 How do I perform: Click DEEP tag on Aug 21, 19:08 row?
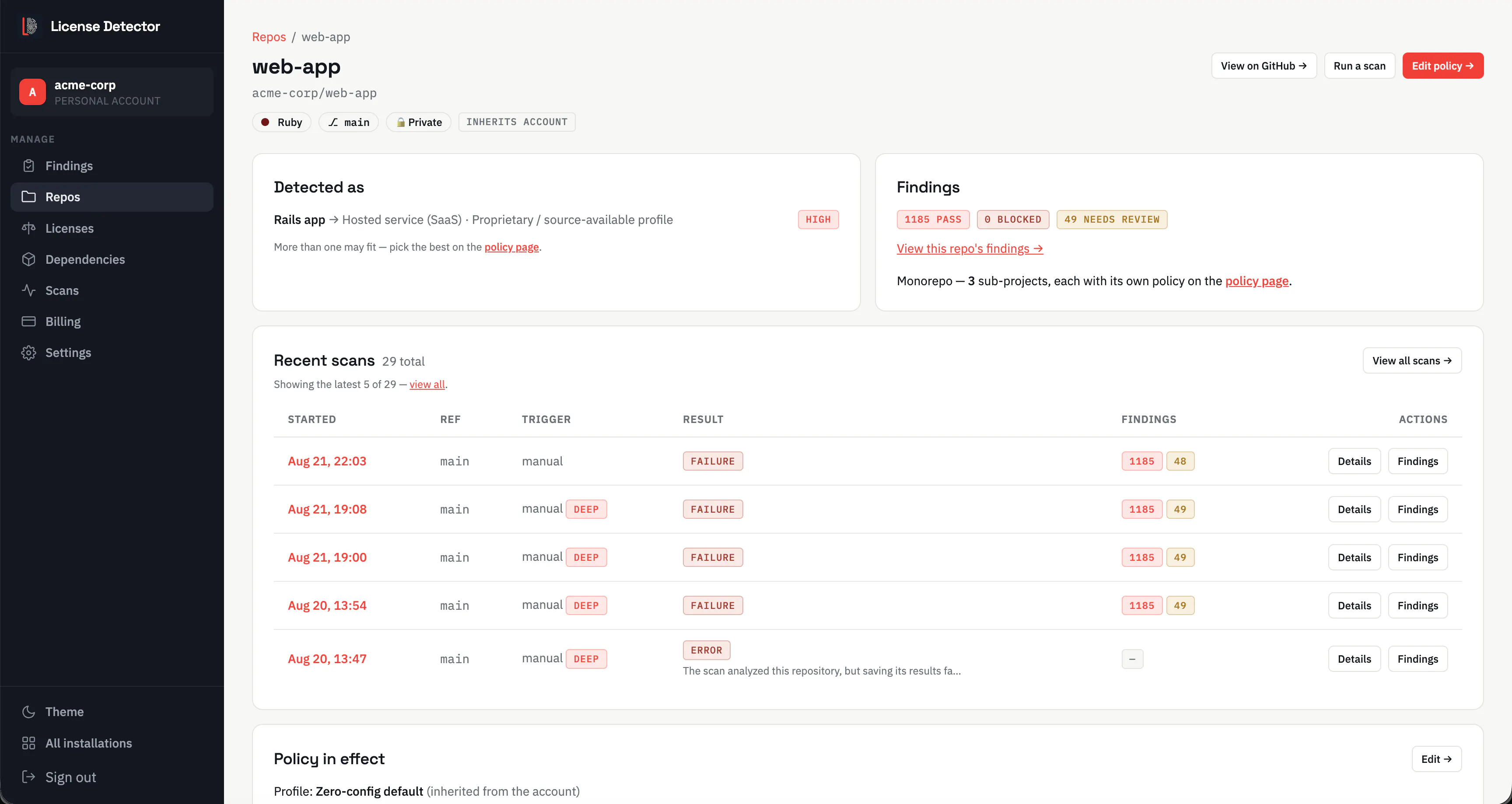pos(586,509)
